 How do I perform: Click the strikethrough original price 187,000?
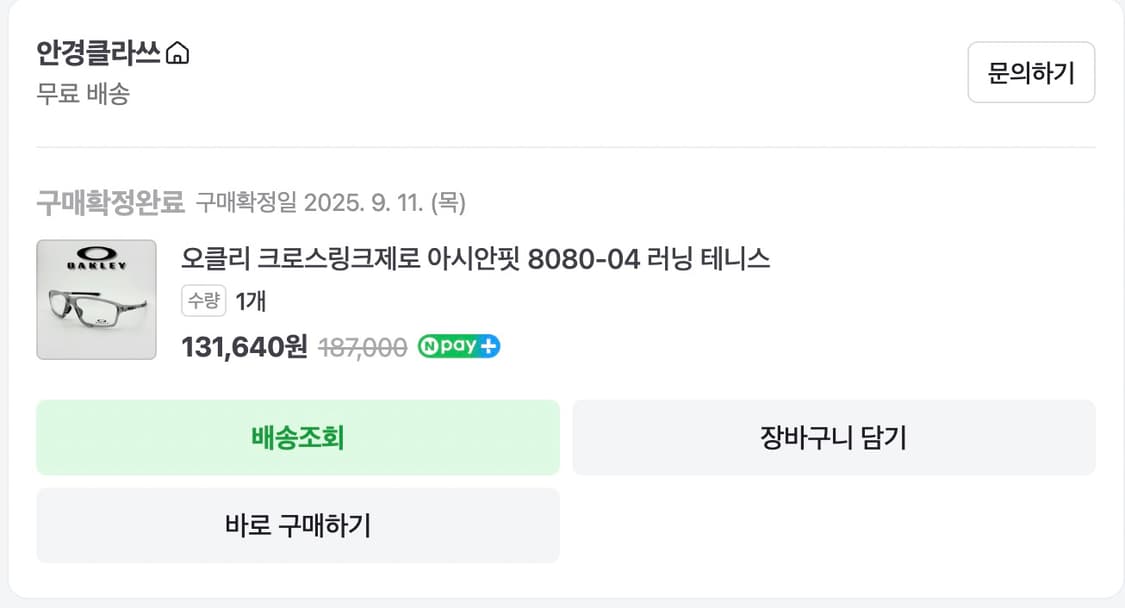point(361,346)
